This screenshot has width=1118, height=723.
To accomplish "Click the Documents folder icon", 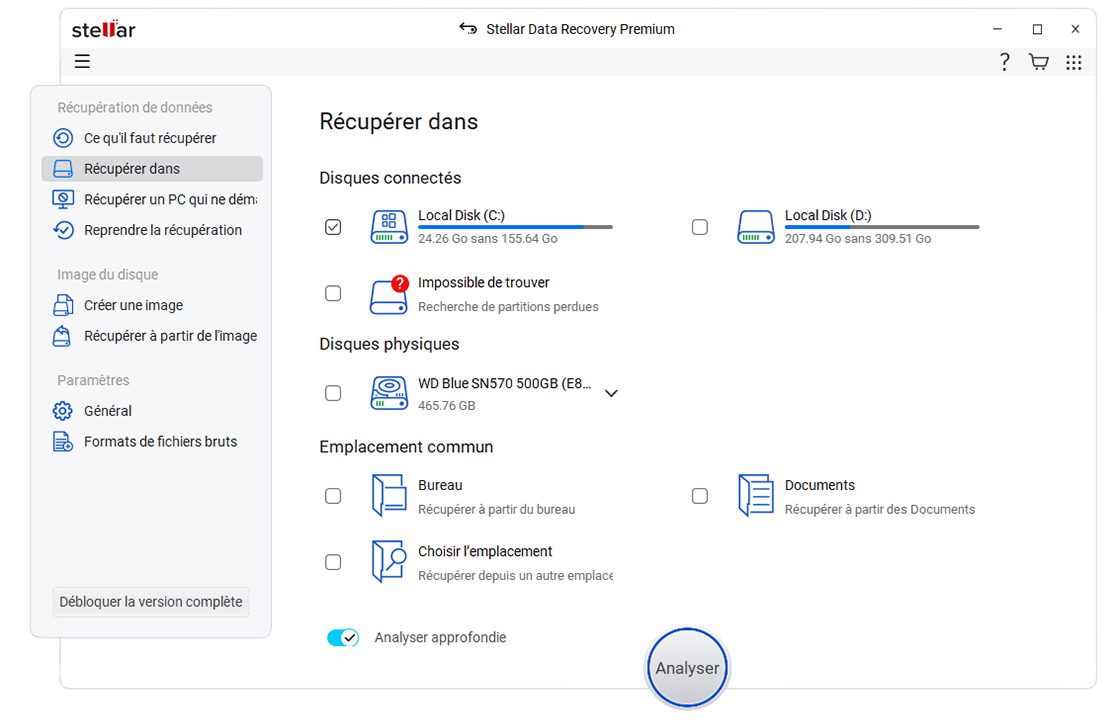I will (756, 496).
